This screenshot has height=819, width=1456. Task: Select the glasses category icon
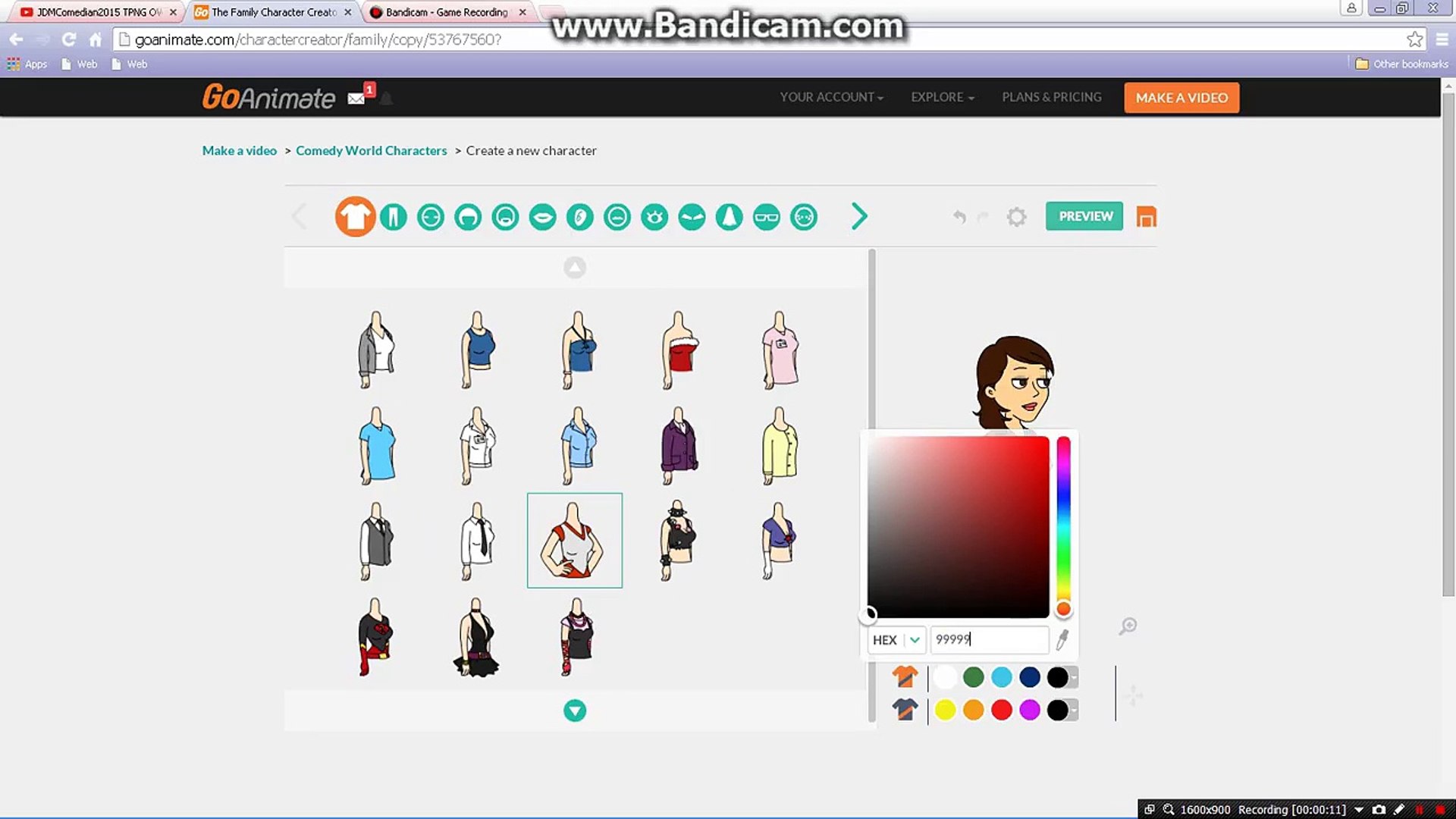click(766, 216)
